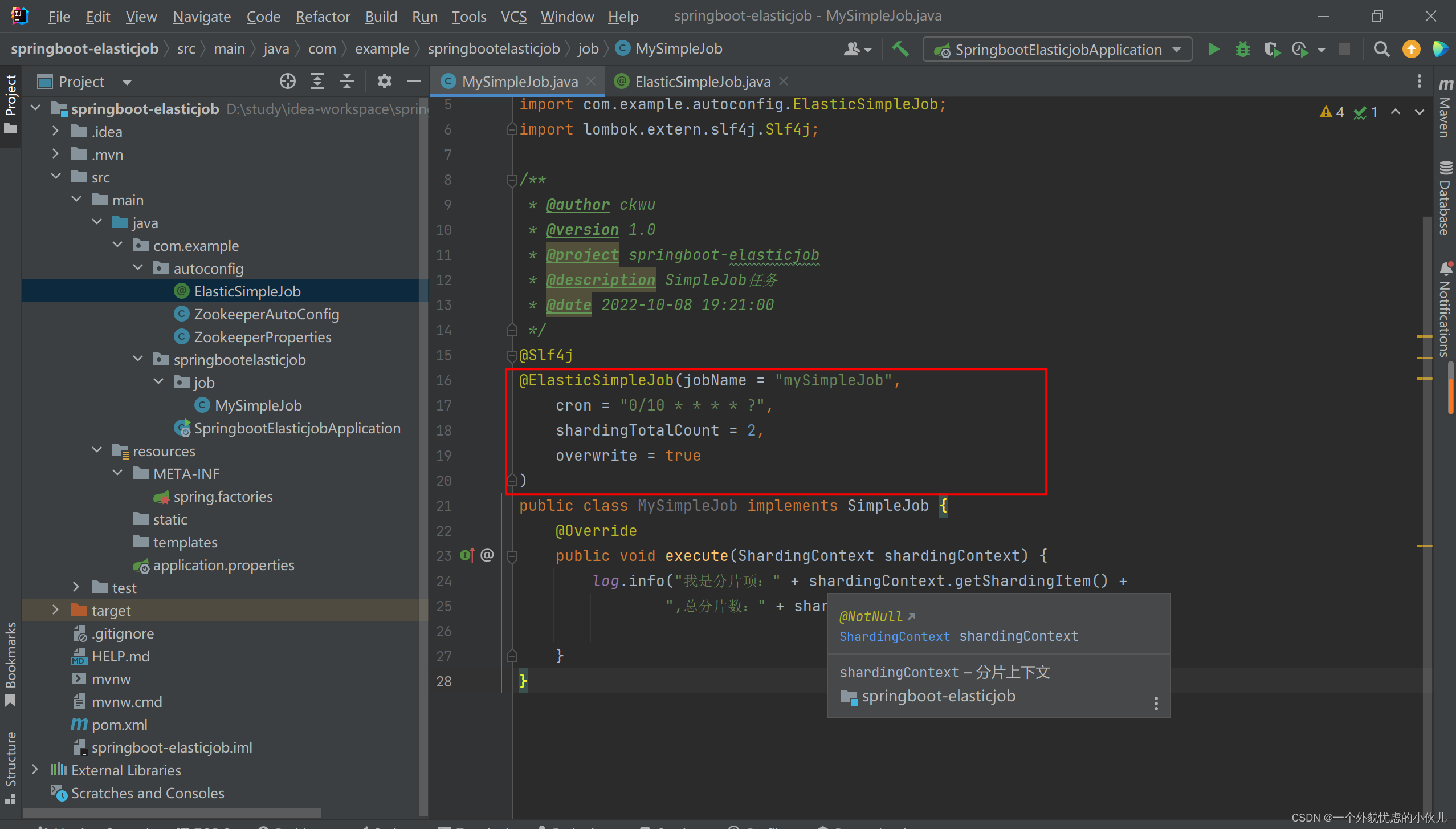
Task: Select opened file crosshair icon in Project panel
Action: 288,82
